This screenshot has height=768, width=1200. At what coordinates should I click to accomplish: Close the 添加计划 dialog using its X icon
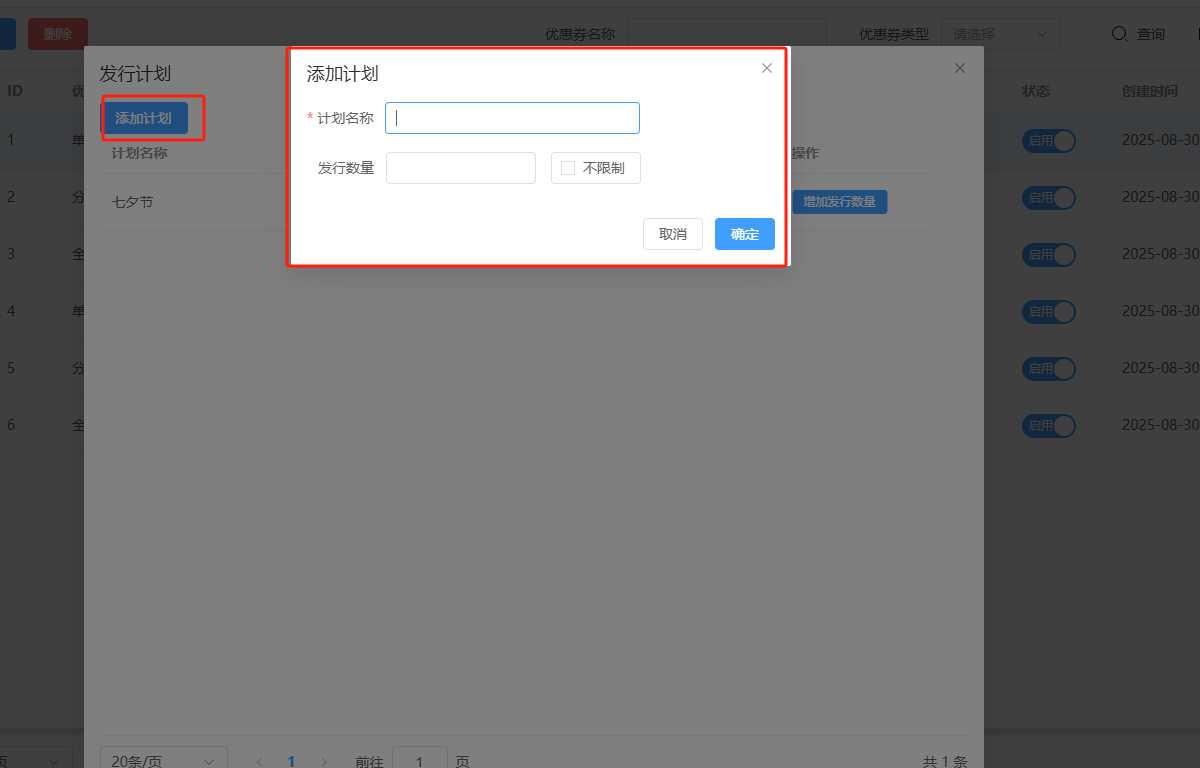tap(767, 68)
